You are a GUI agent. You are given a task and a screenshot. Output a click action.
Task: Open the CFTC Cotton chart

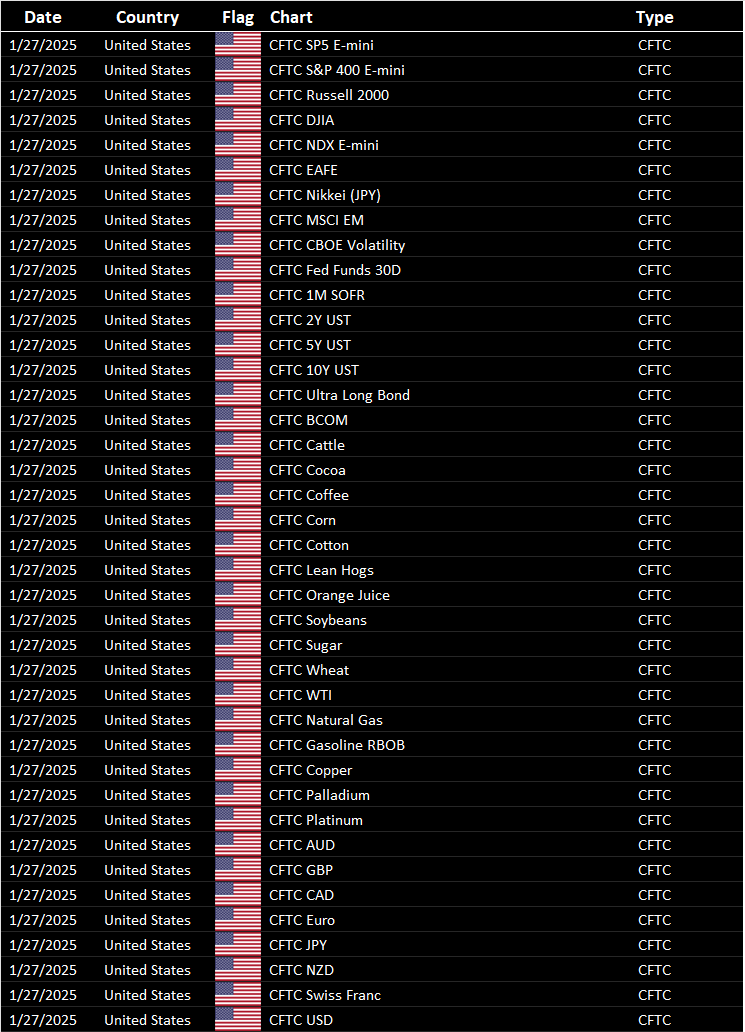(309, 545)
